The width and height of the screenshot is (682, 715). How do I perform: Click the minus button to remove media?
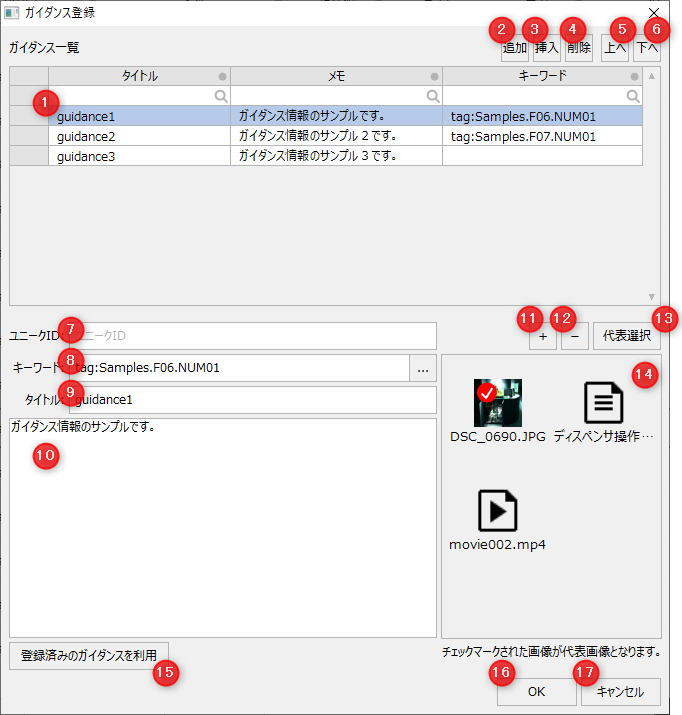point(573,337)
